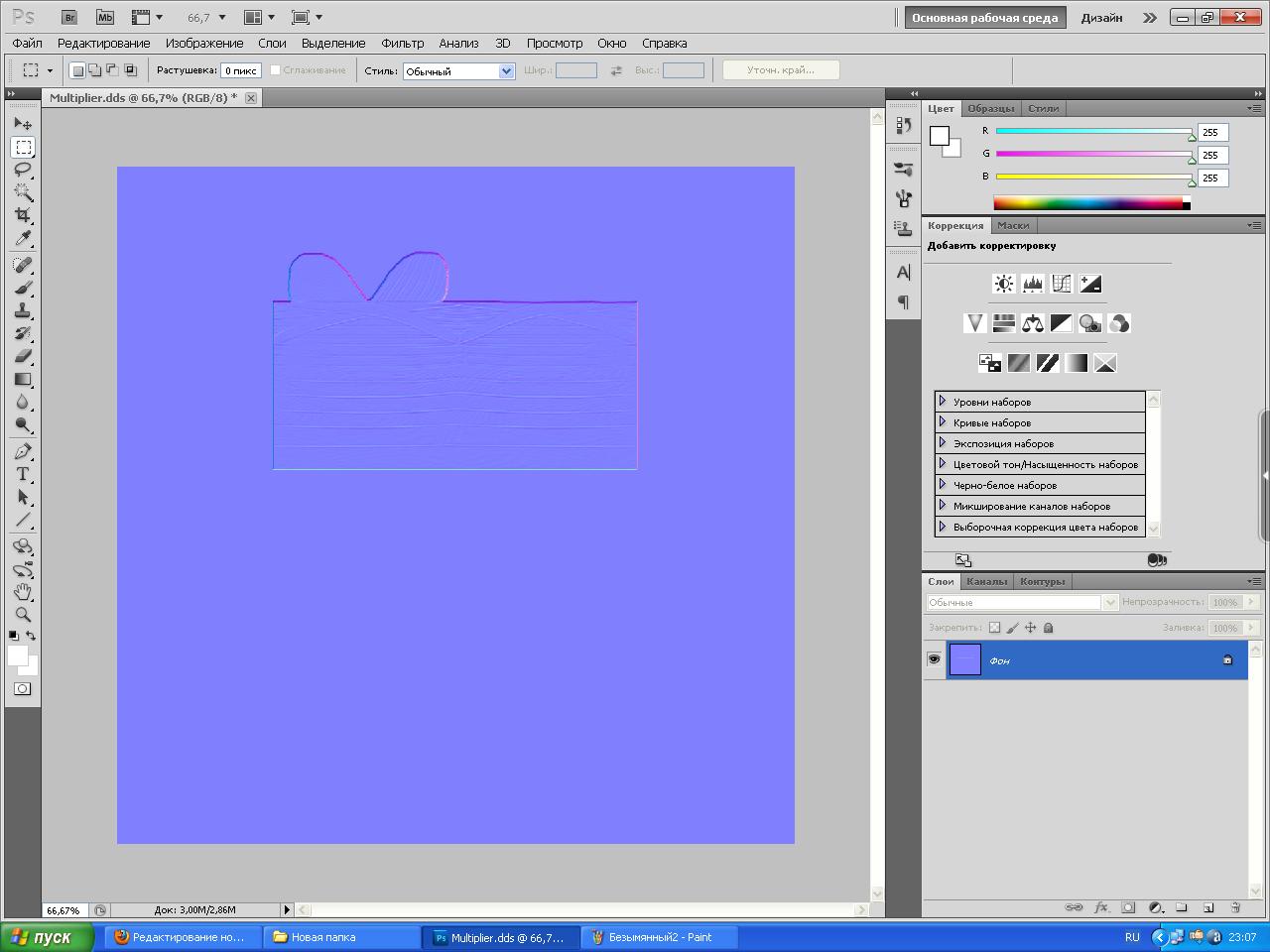Viewport: 1270px width, 952px height.
Task: Select the Pen tool
Action: click(23, 451)
